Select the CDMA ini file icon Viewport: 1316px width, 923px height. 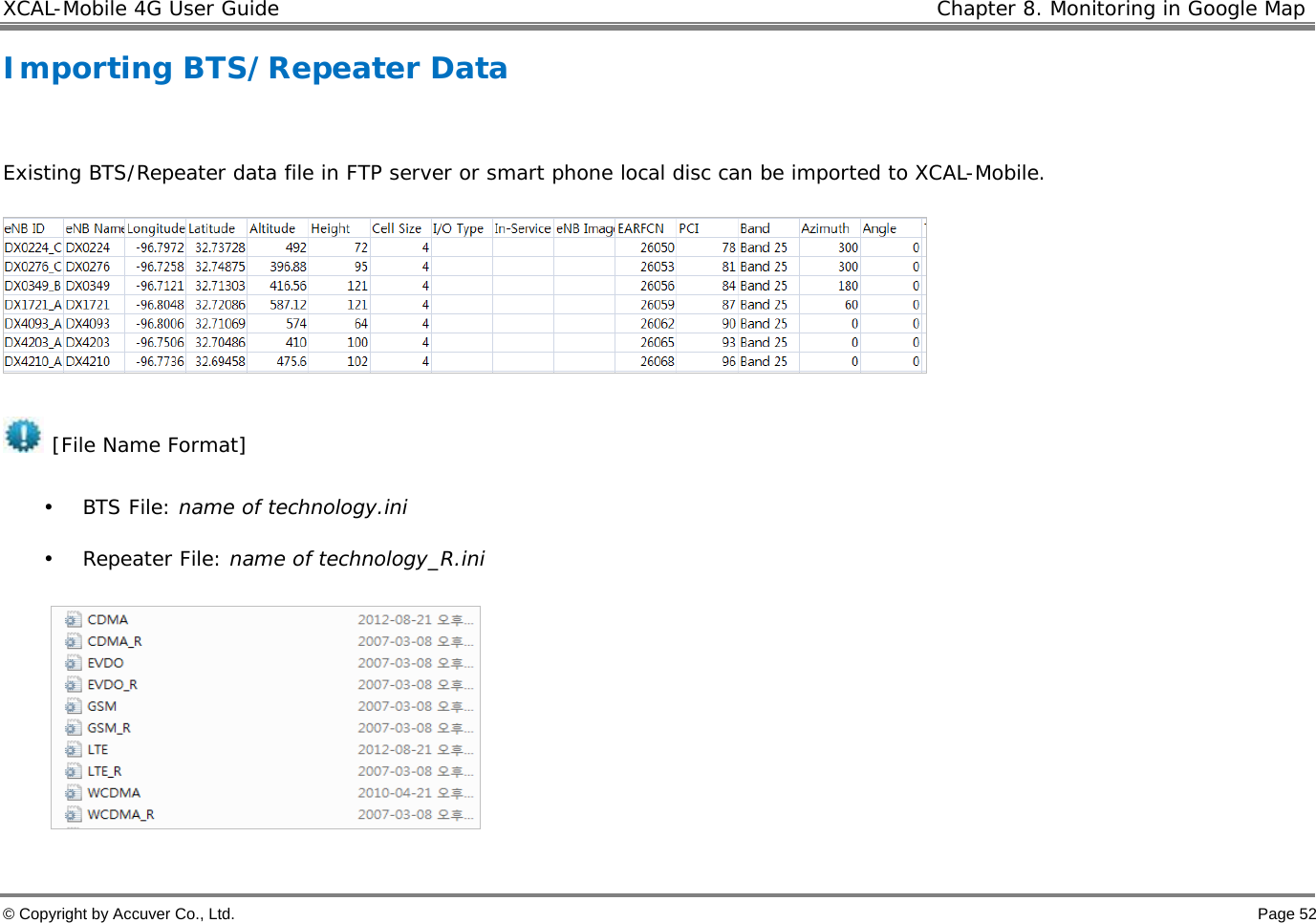[x=74, y=618]
